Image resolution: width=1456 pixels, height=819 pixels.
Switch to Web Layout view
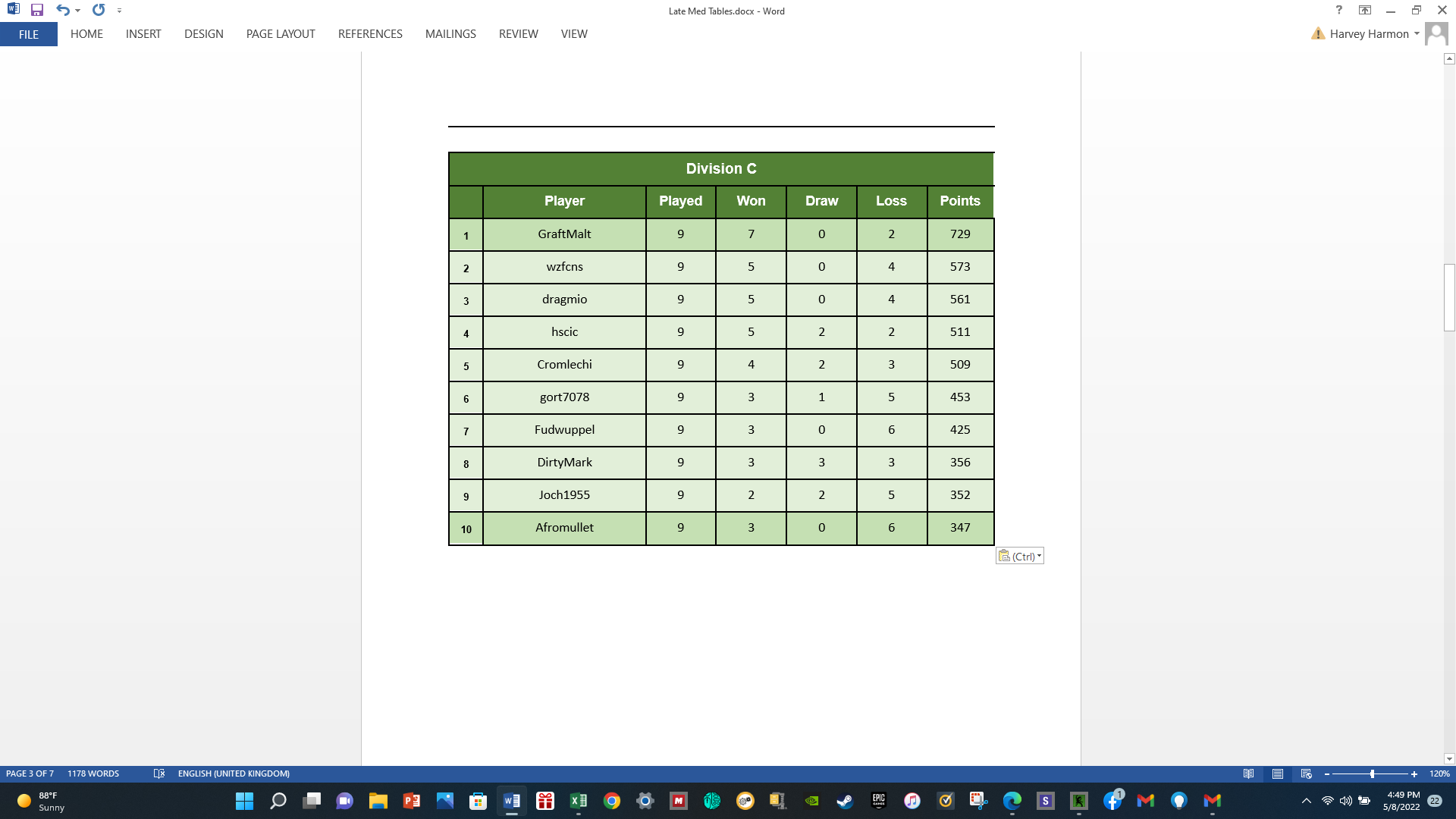coord(1306,773)
